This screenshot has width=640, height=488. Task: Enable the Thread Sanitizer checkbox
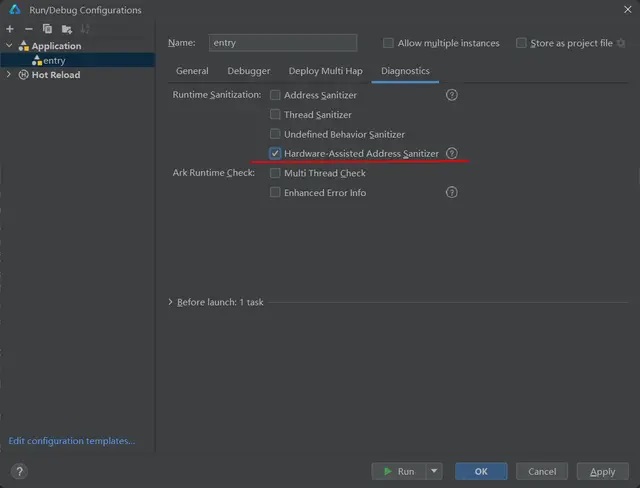[275, 115]
